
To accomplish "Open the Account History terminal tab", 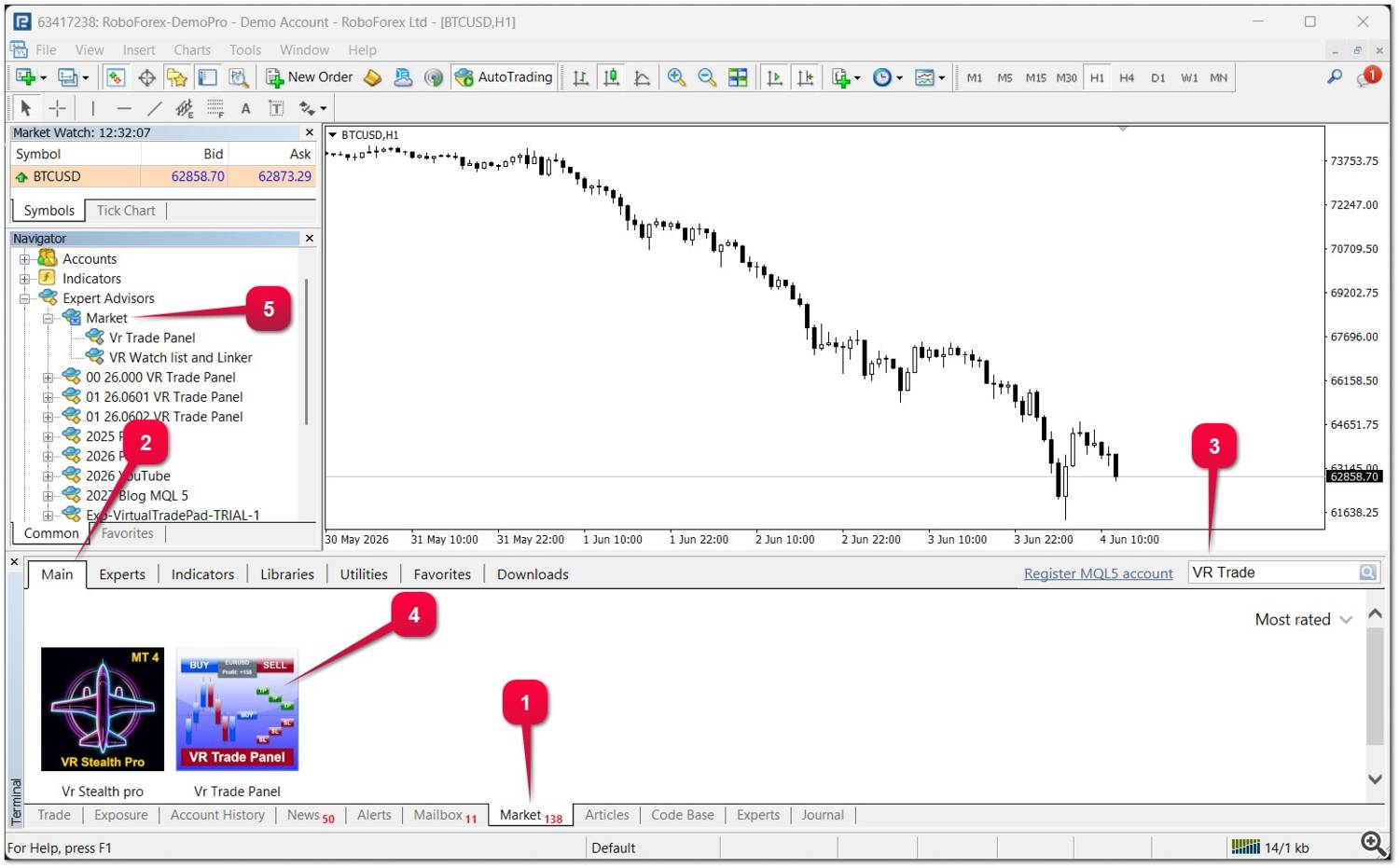I will 217,815.
